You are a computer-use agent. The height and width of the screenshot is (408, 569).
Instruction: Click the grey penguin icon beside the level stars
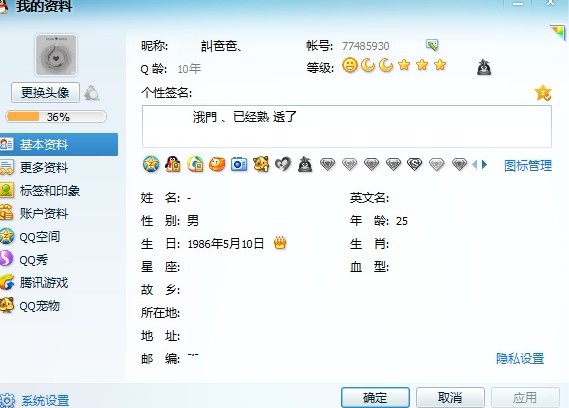click(484, 67)
